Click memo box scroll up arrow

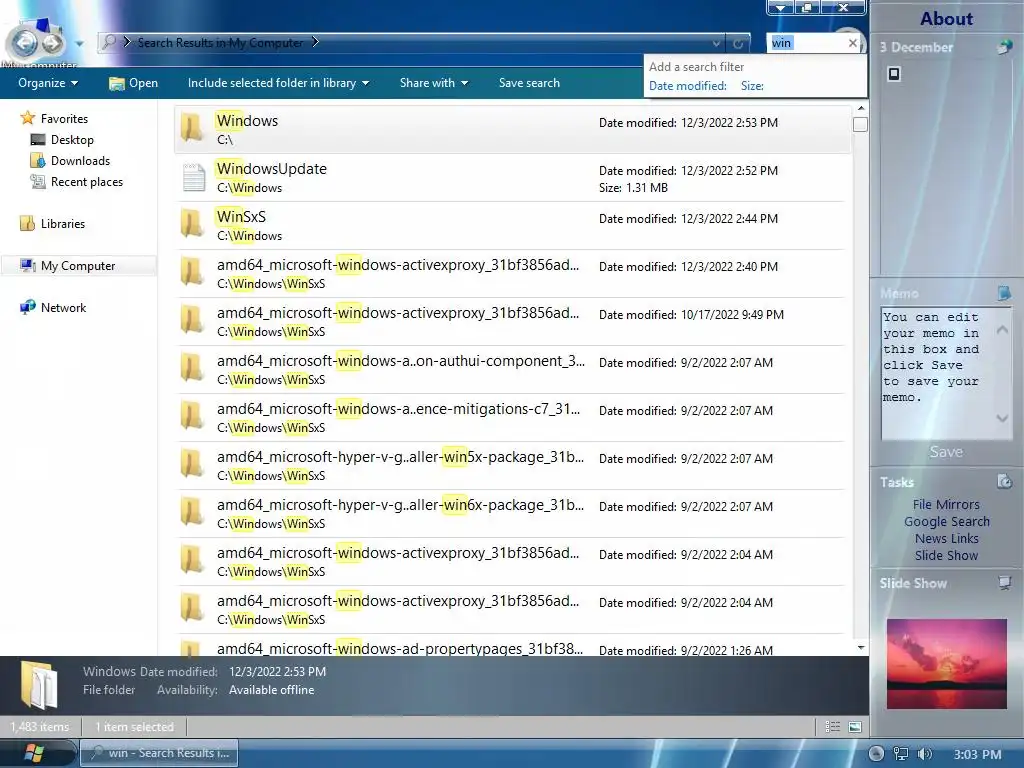[1002, 330]
